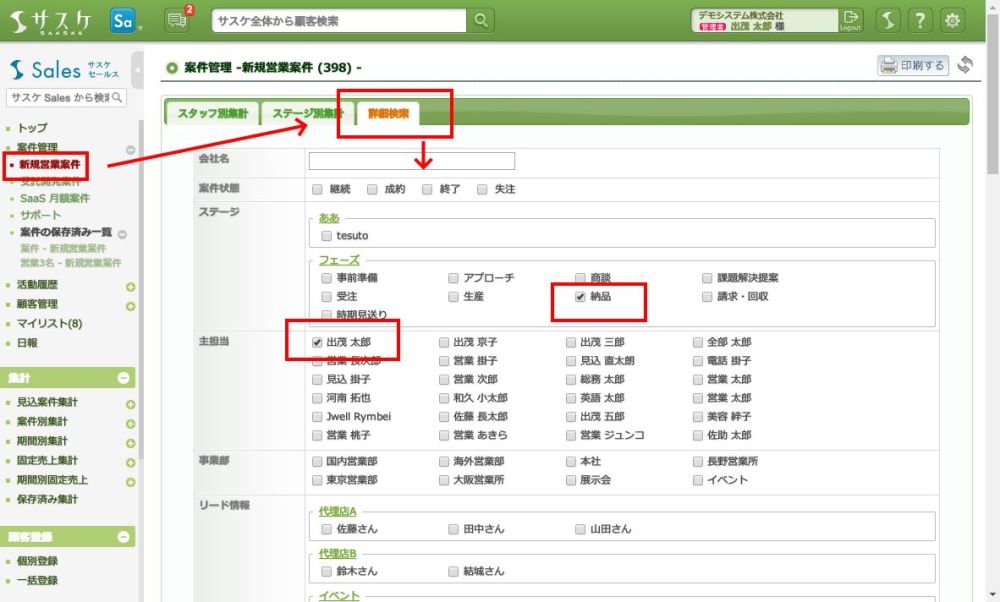This screenshot has width=1000, height=602.
Task: Click the Saaske S icon in header
Action: tap(887, 20)
